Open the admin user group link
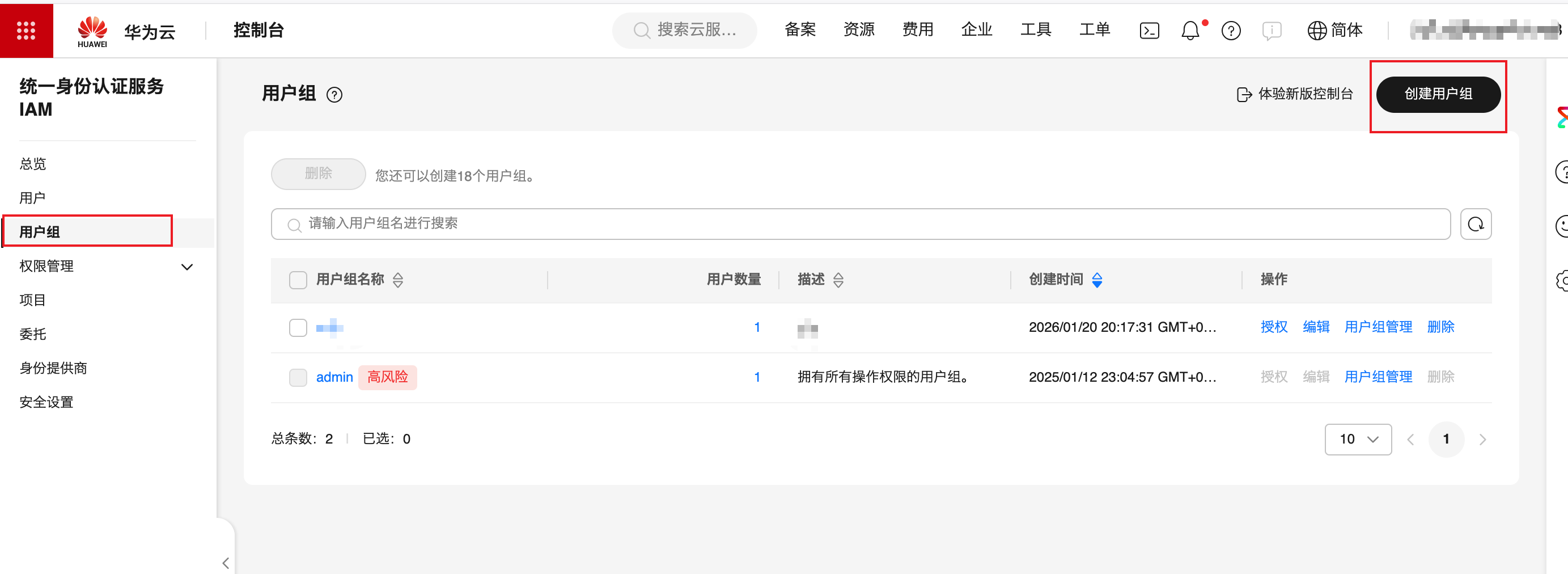 [334, 377]
